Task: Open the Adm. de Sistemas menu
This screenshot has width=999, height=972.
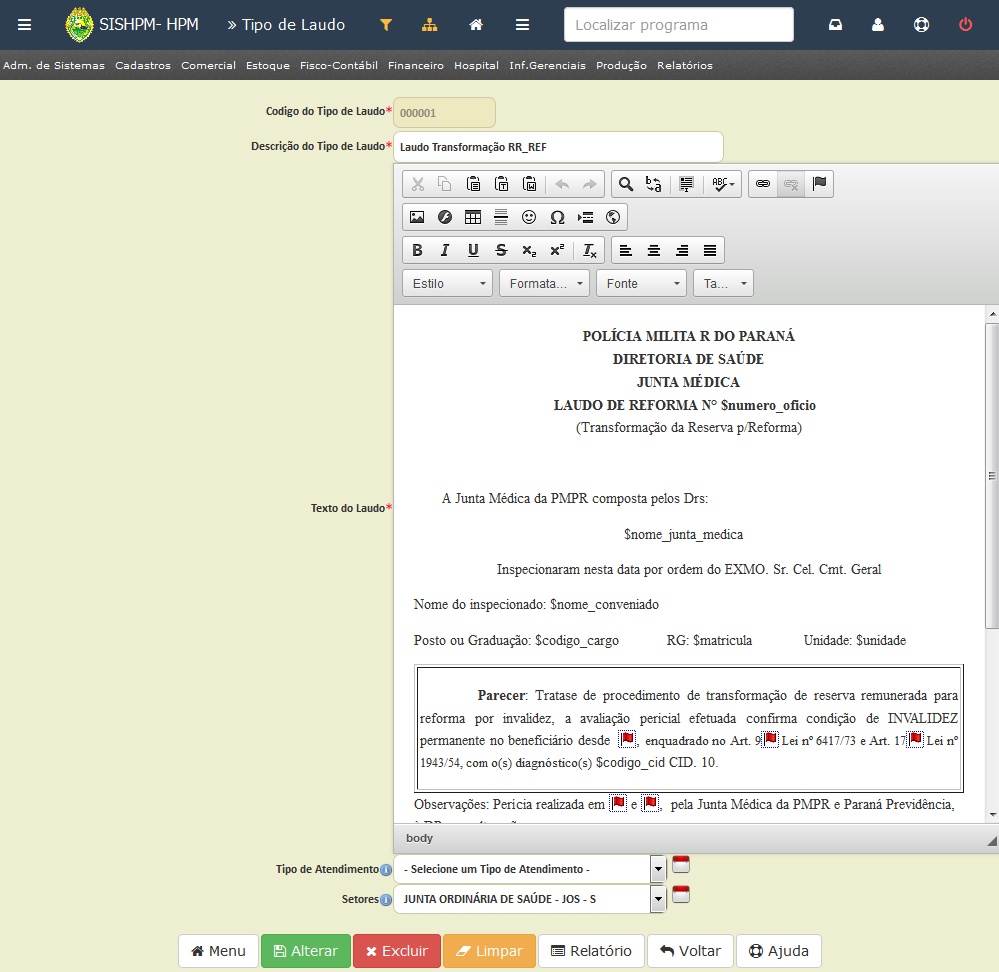Action: (x=54, y=65)
